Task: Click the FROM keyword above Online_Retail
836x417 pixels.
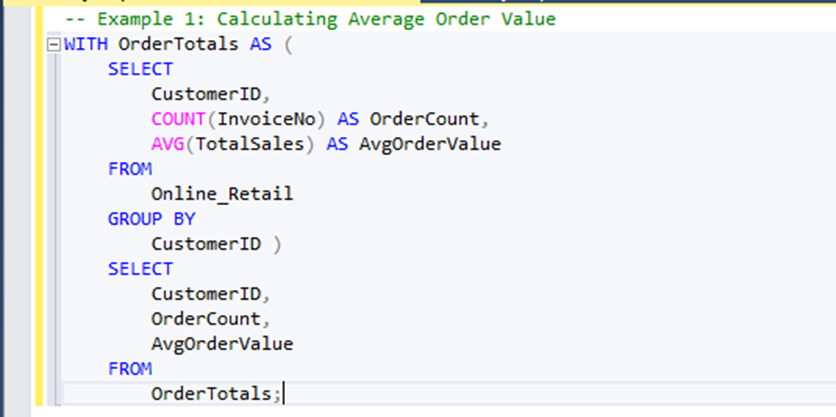Action: coord(130,169)
